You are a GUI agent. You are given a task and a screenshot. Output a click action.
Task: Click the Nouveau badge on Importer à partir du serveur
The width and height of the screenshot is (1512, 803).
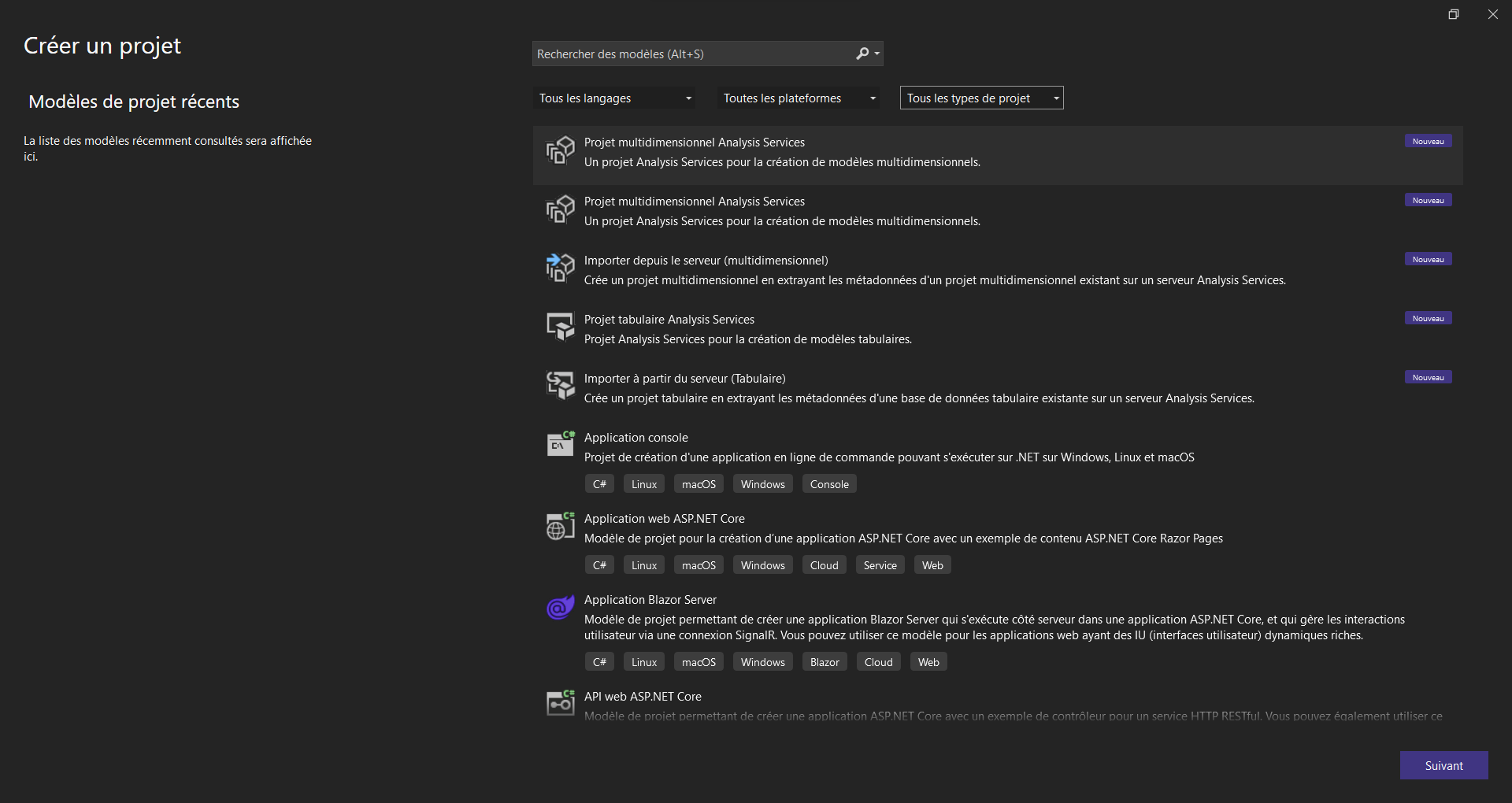(x=1428, y=377)
